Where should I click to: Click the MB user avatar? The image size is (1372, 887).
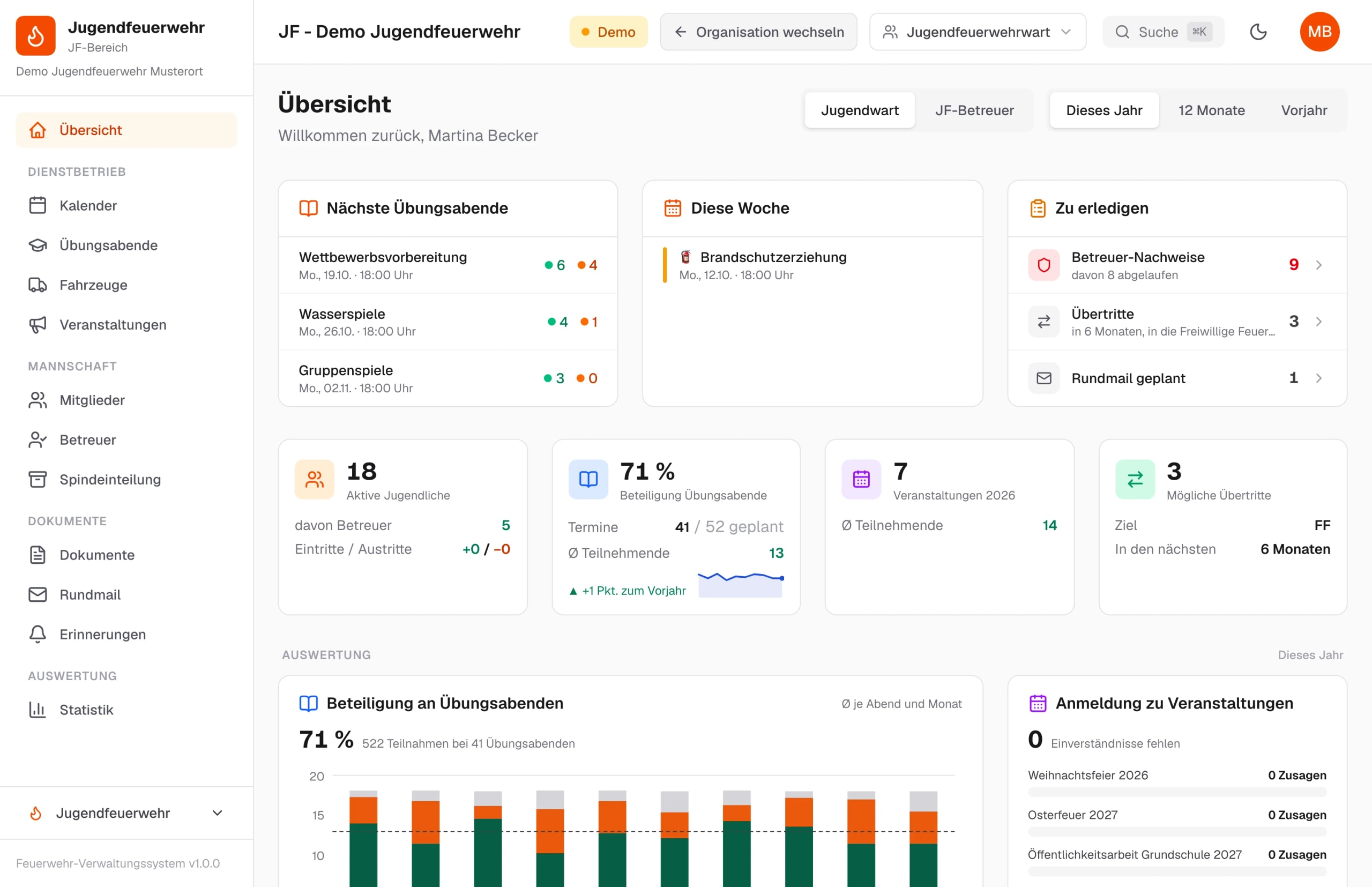(1319, 32)
